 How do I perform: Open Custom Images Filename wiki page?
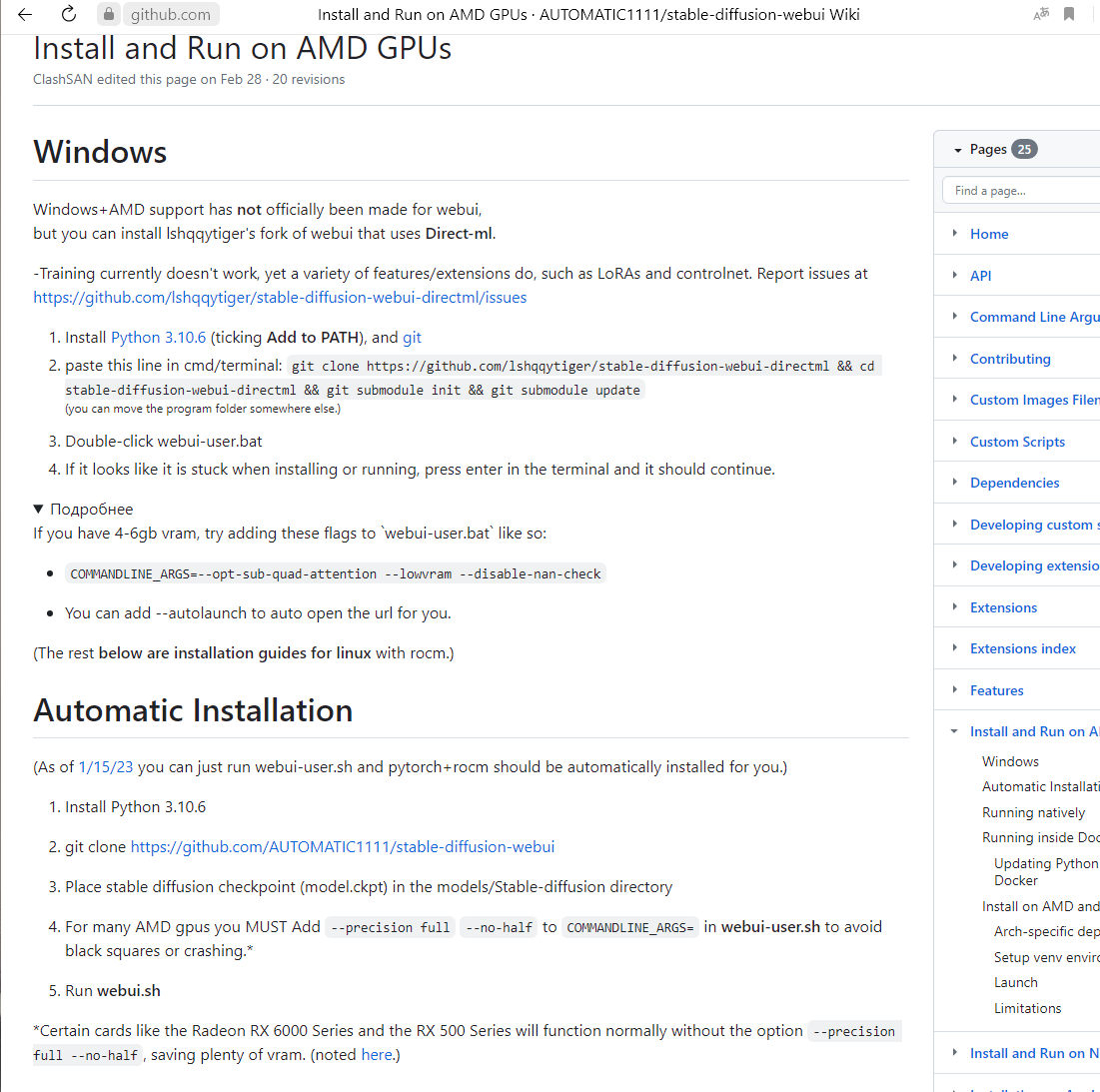coord(1035,400)
